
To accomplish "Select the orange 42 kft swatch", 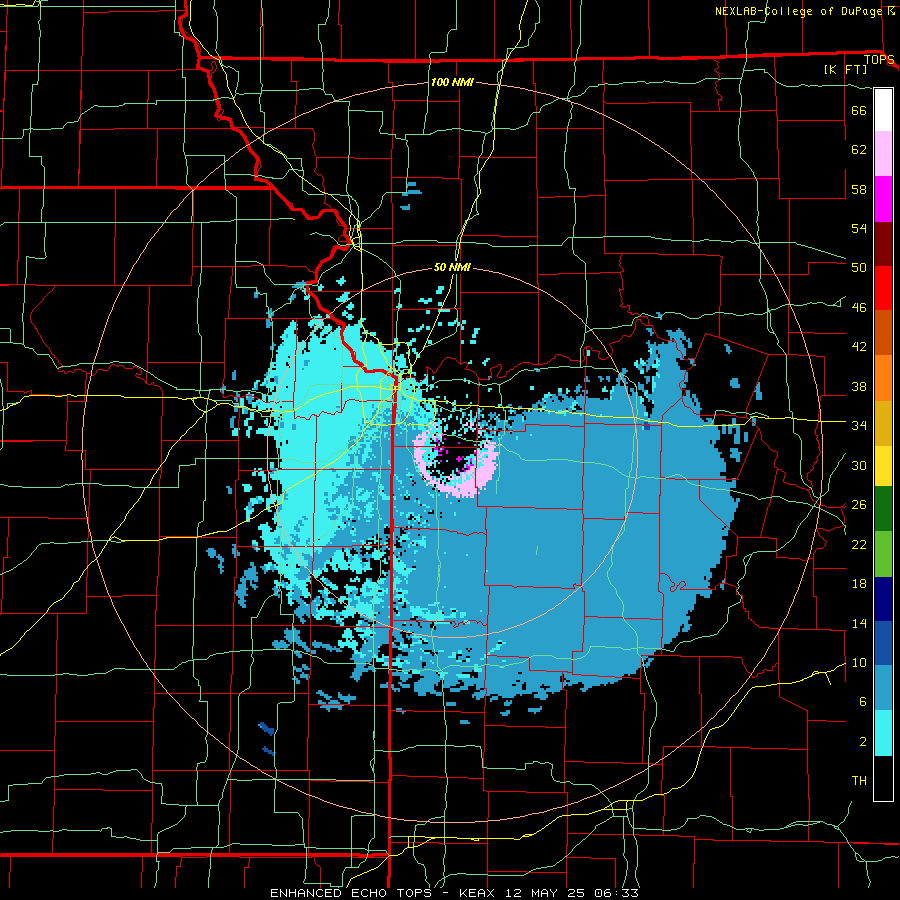I will pyautogui.click(x=883, y=378).
